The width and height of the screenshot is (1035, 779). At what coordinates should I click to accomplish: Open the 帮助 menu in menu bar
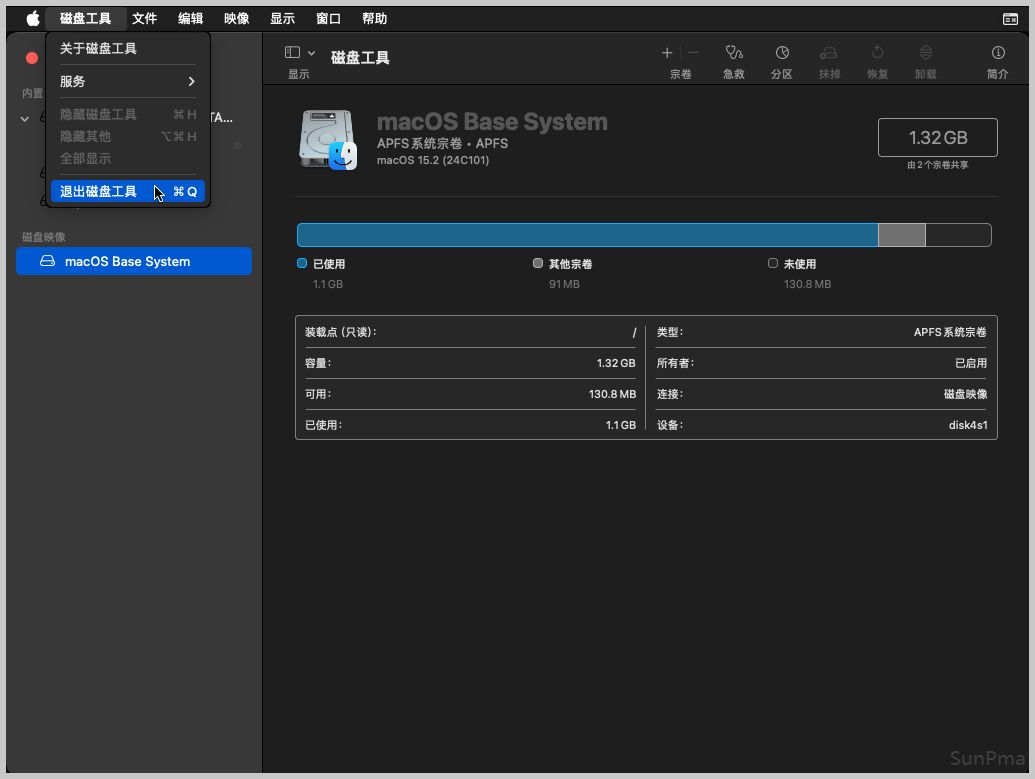[x=374, y=18]
